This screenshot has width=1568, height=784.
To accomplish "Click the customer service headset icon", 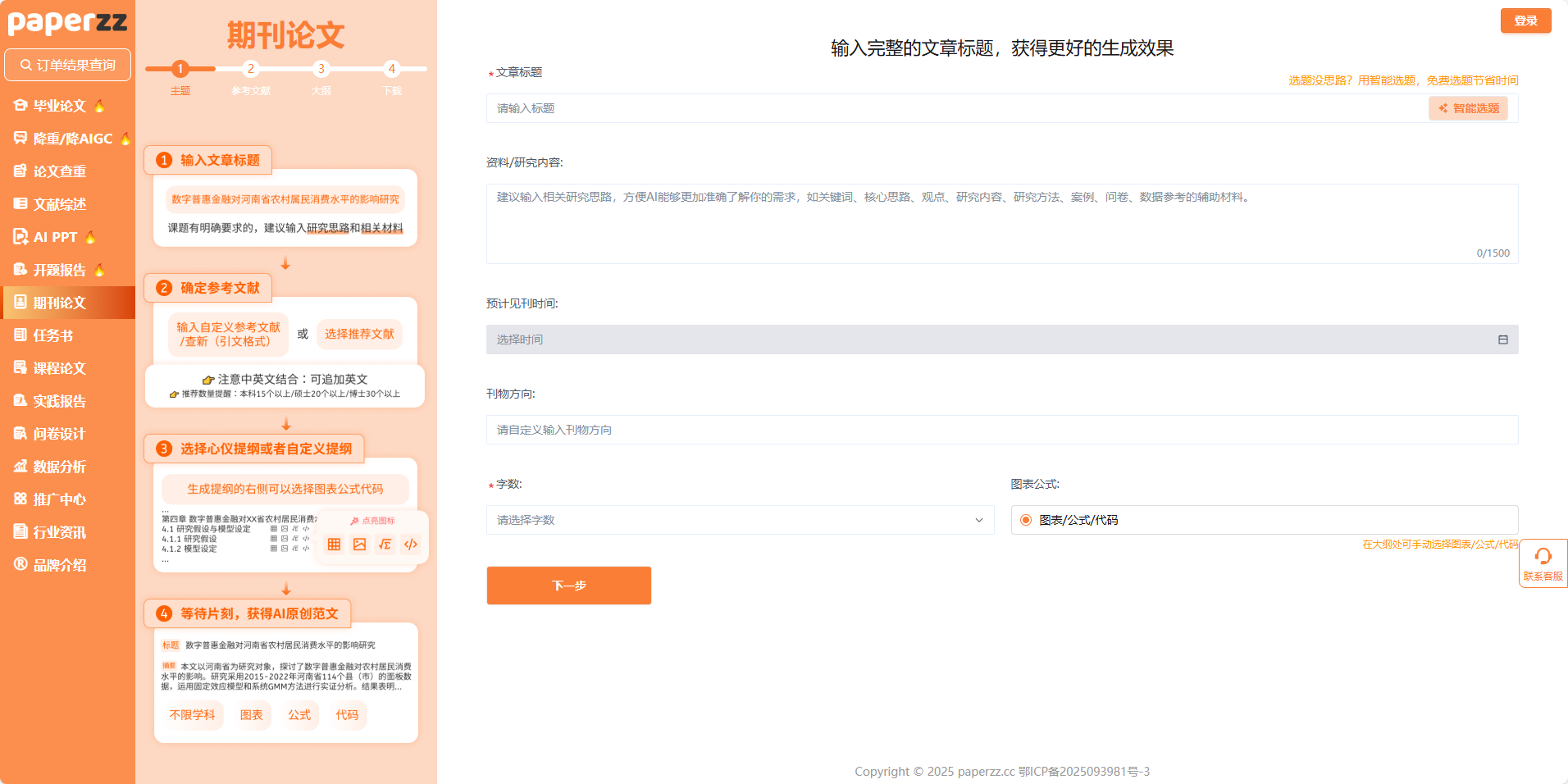I will 1543,557.
